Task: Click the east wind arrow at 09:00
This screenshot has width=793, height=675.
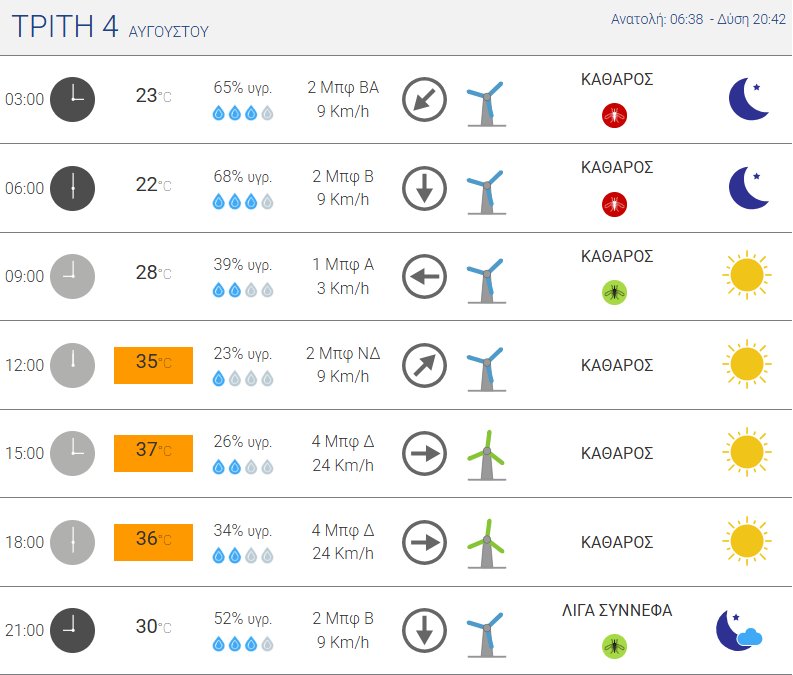Action: point(424,277)
